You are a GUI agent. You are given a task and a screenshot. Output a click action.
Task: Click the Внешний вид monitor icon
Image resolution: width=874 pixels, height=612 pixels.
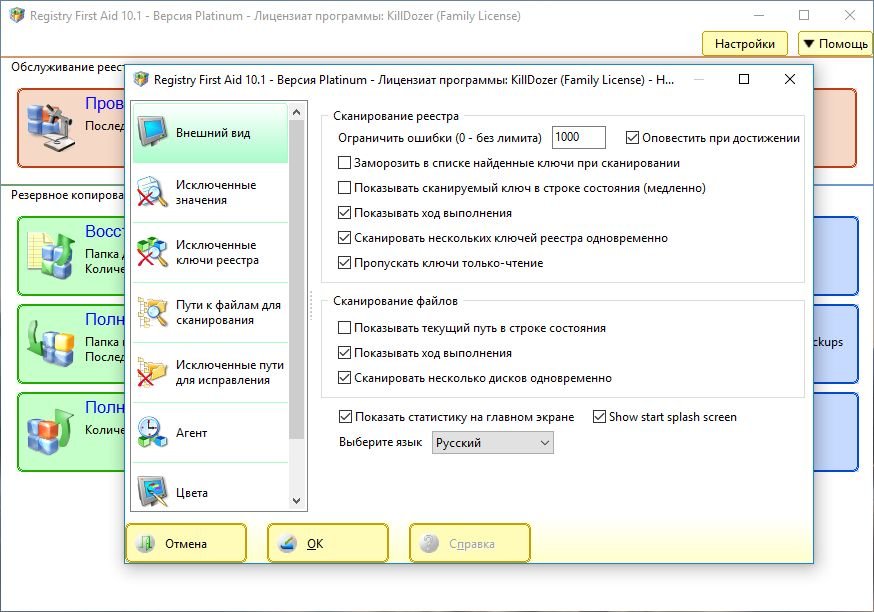(153, 132)
